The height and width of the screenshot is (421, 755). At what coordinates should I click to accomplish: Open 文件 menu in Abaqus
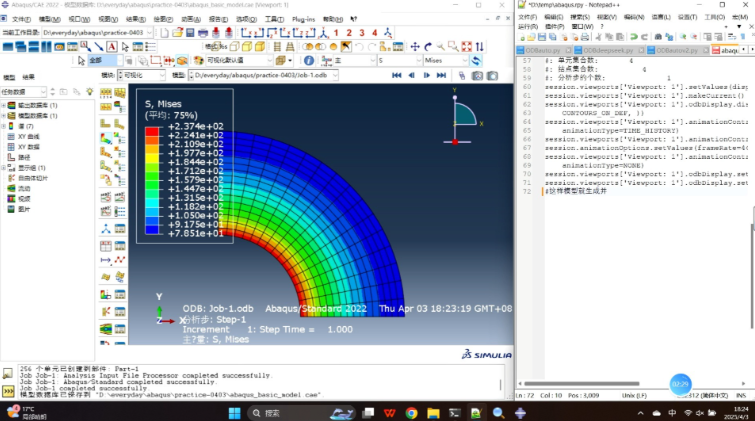pyautogui.click(x=21, y=19)
